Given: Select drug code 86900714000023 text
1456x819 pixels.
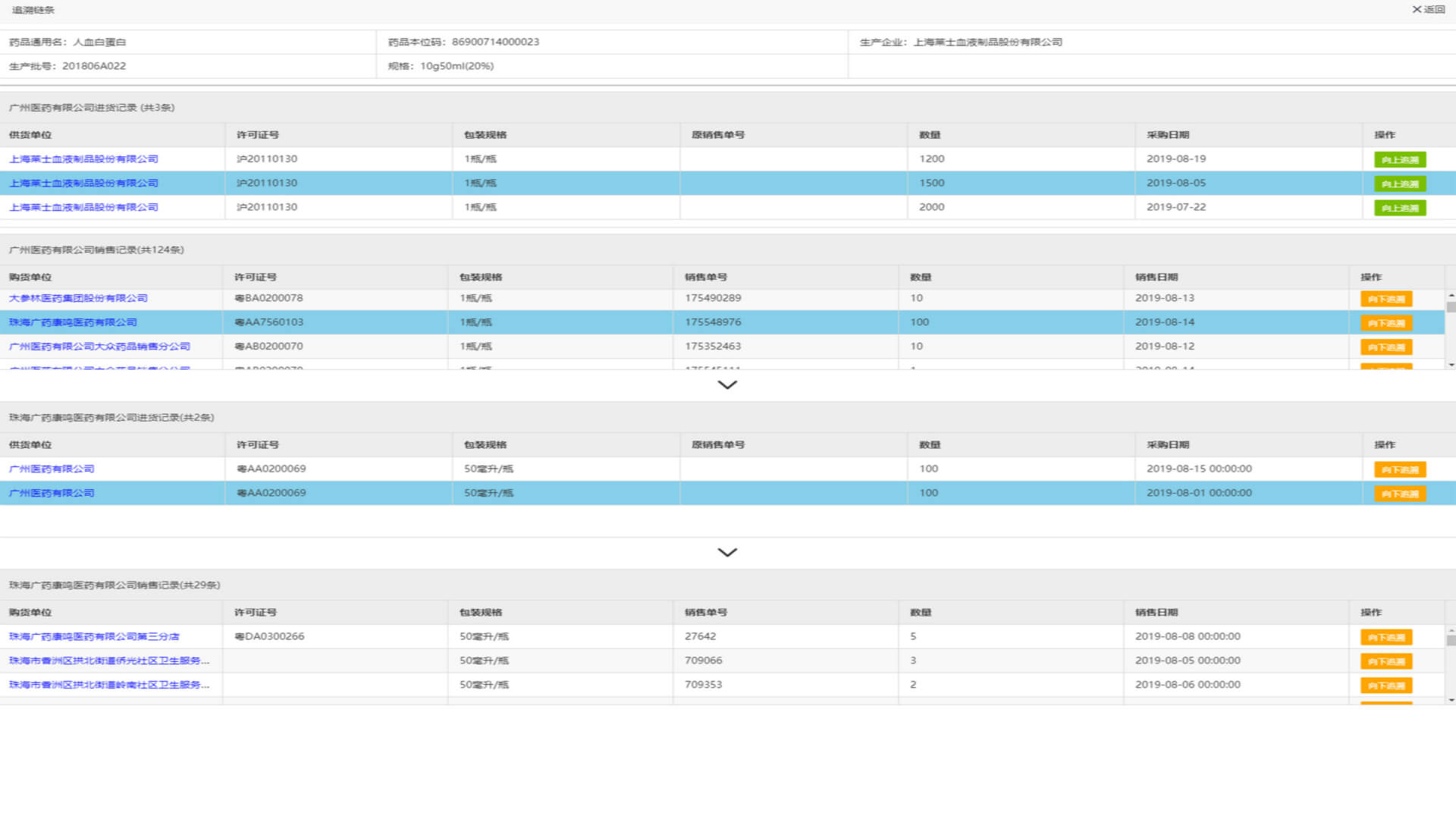Looking at the screenshot, I should 495,42.
